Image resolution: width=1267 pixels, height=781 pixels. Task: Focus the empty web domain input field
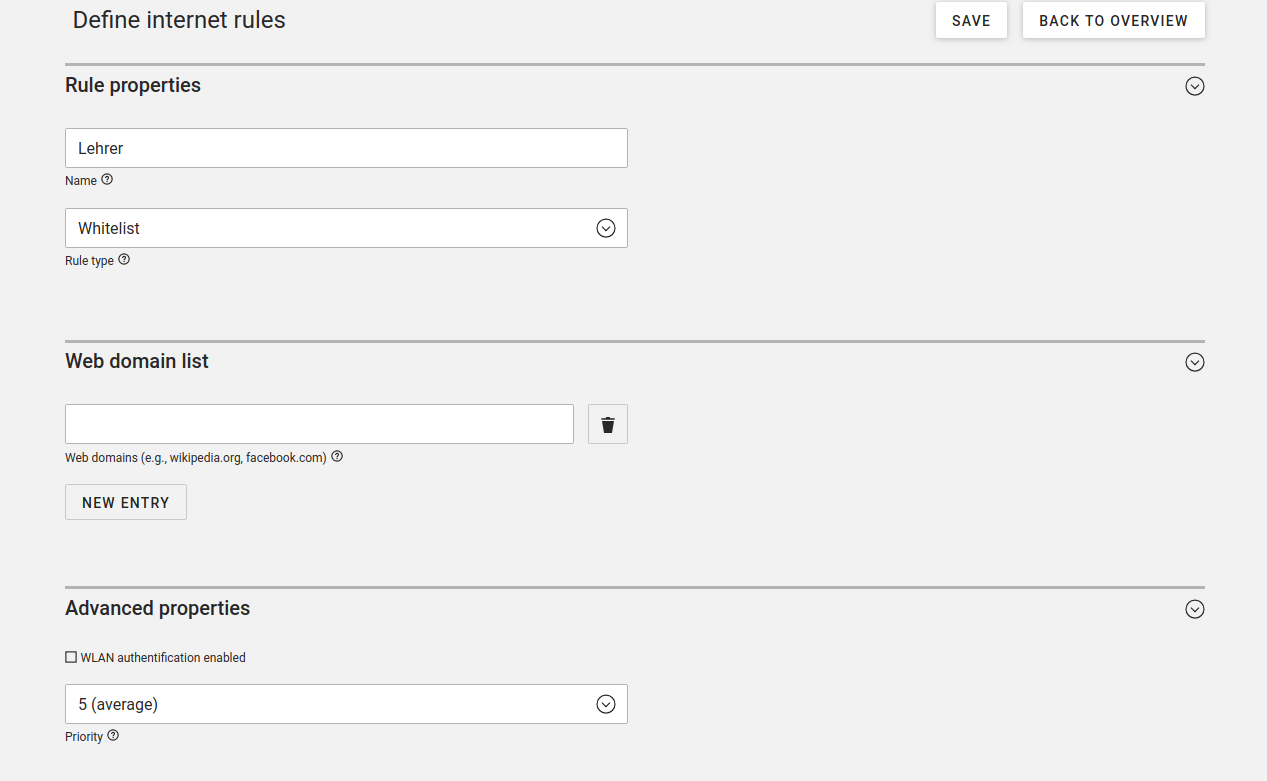319,424
